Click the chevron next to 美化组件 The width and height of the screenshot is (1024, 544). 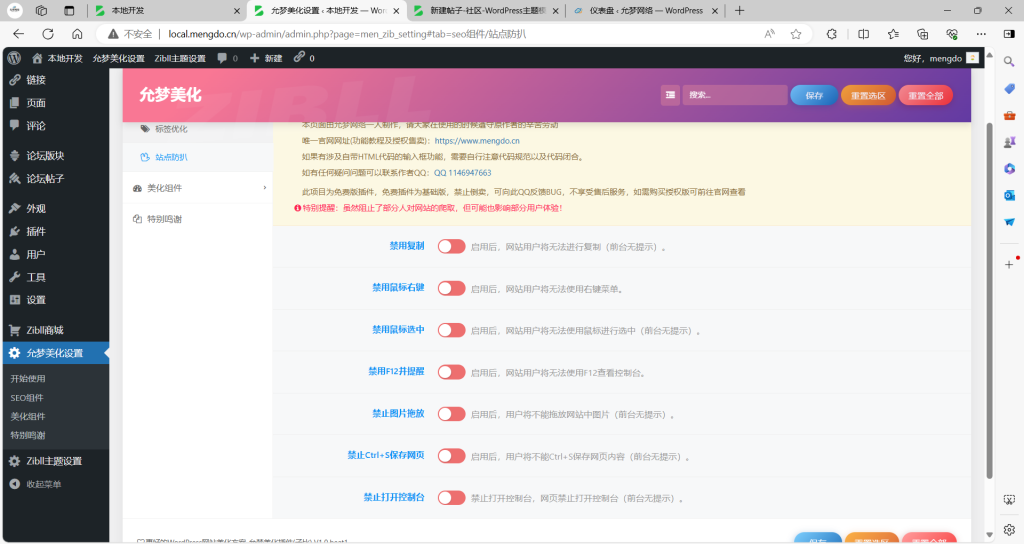click(x=264, y=188)
